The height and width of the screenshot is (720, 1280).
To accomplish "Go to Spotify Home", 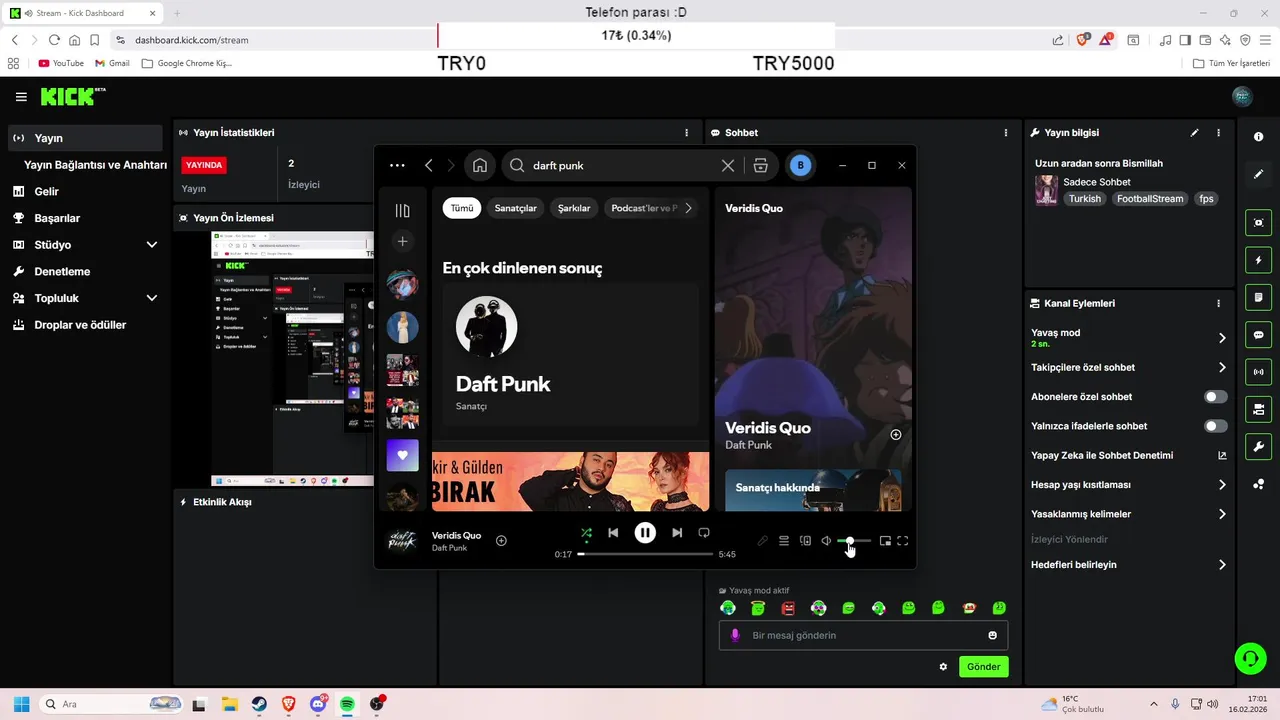I will click(480, 166).
